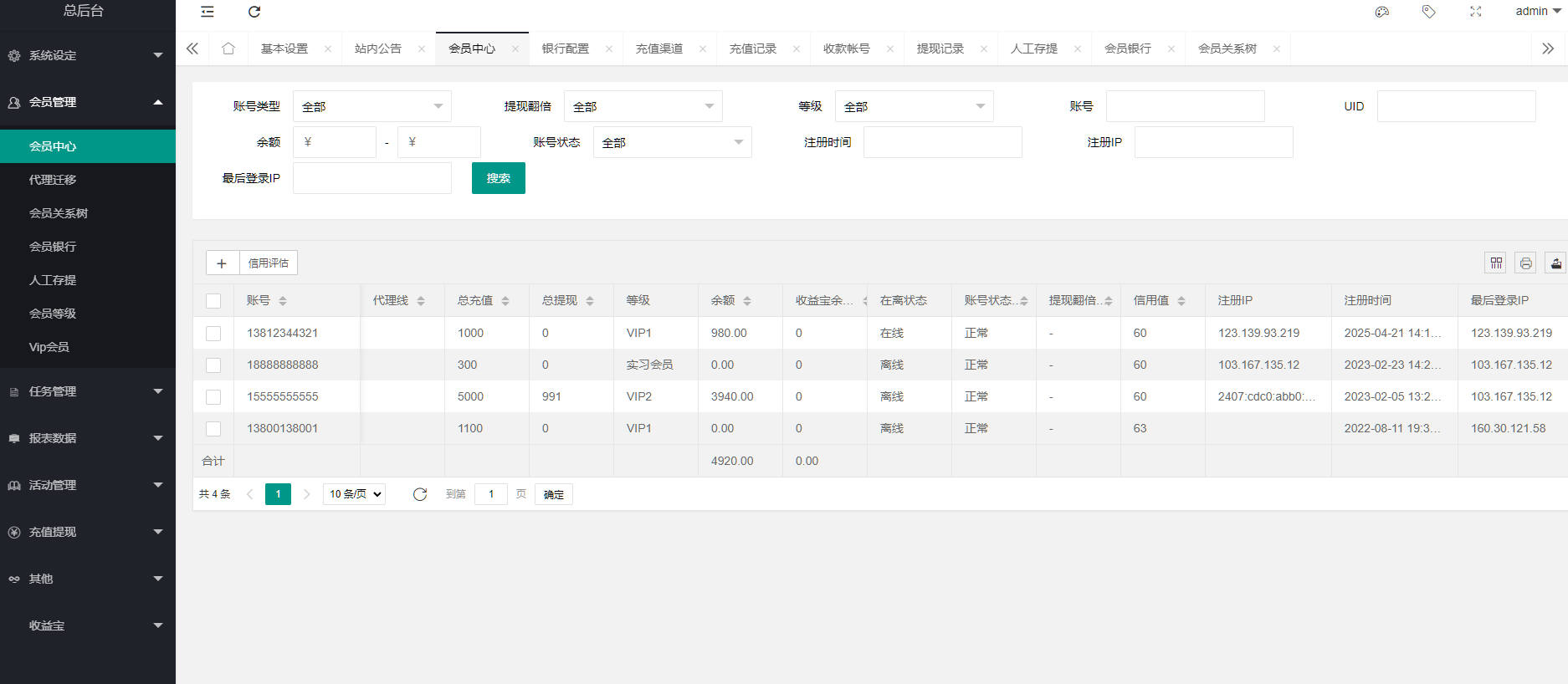This screenshot has width=1568, height=684.
Task: Open the 账号状态 dropdown
Action: [x=672, y=142]
